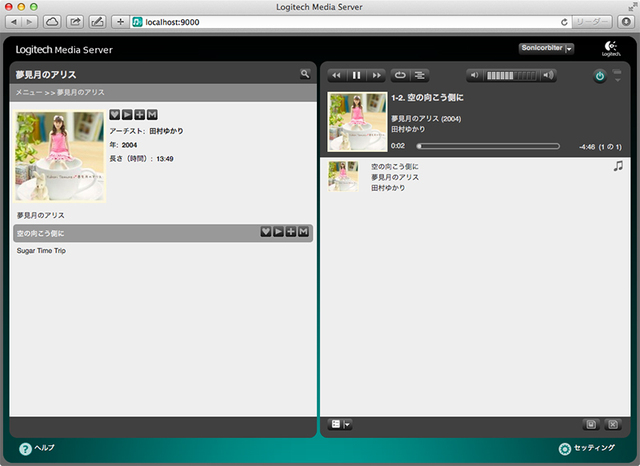
Task: Add the album to favorites with heart icon
Action: (x=114, y=115)
